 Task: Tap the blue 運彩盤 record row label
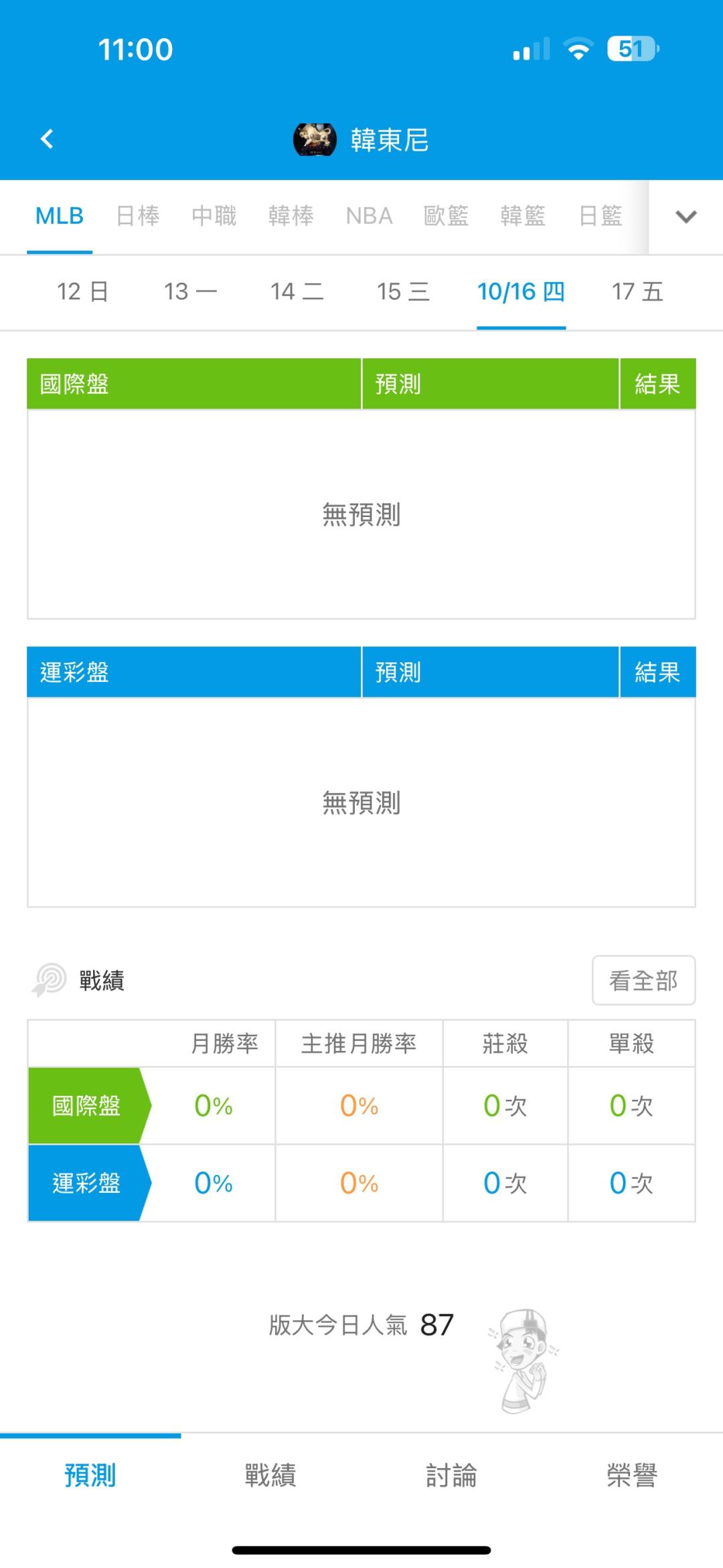tap(86, 1183)
